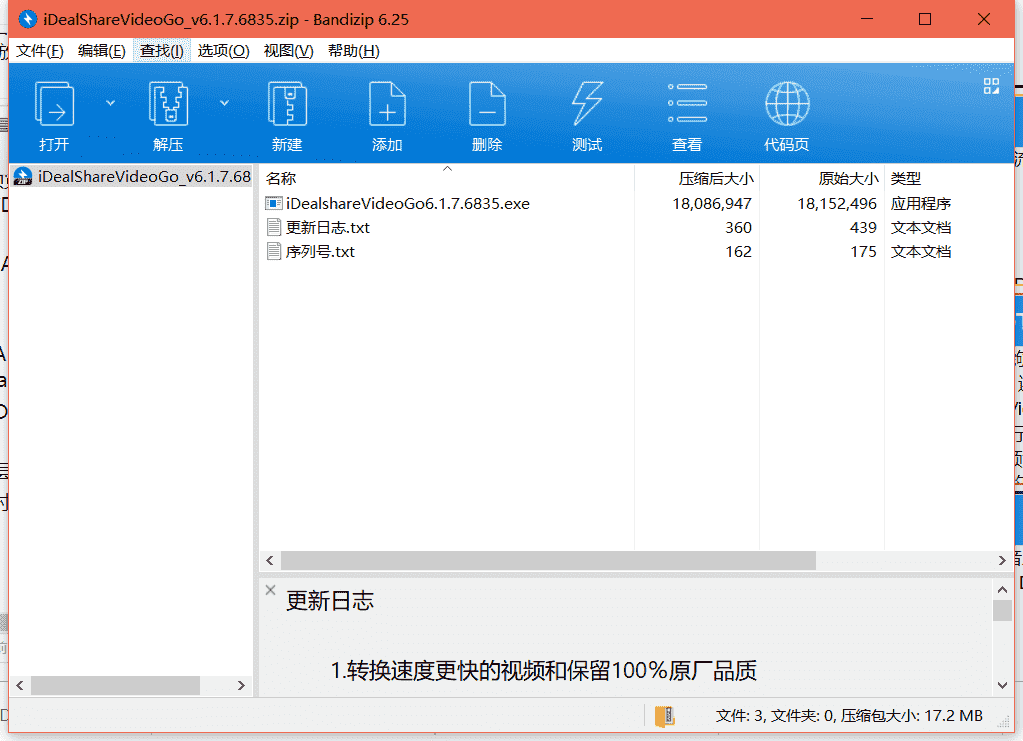Click the preview pane's scroll down arrow
This screenshot has width=1023, height=741.
tap(1002, 685)
